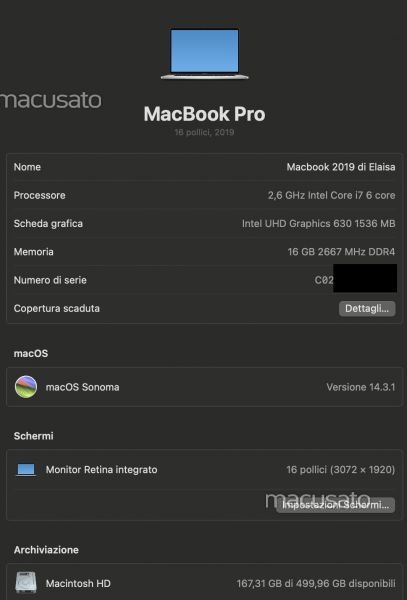
Task: Click the Archiviazione section header
Action: click(x=46, y=550)
